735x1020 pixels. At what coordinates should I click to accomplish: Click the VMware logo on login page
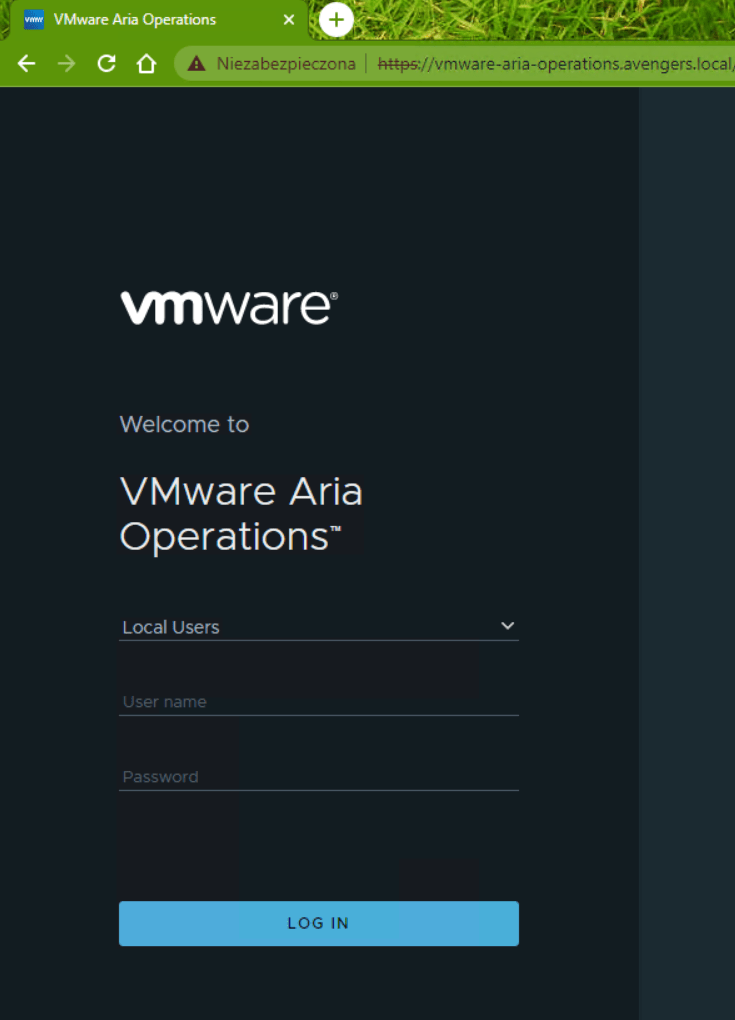[229, 308]
